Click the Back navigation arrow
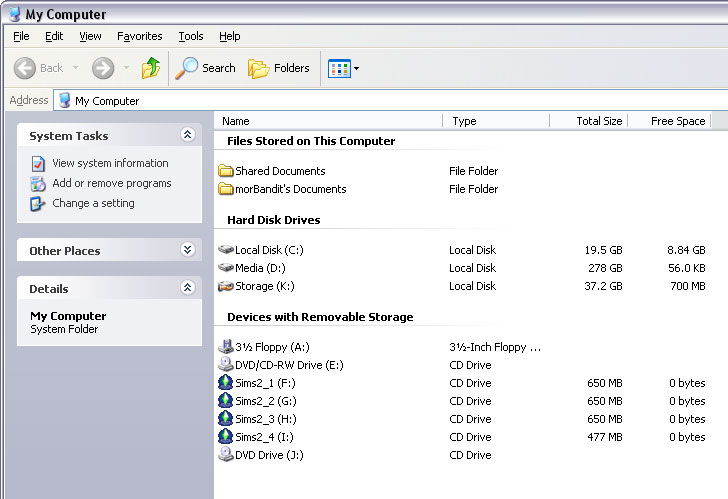The height and width of the screenshot is (499, 728). click(x=40, y=68)
